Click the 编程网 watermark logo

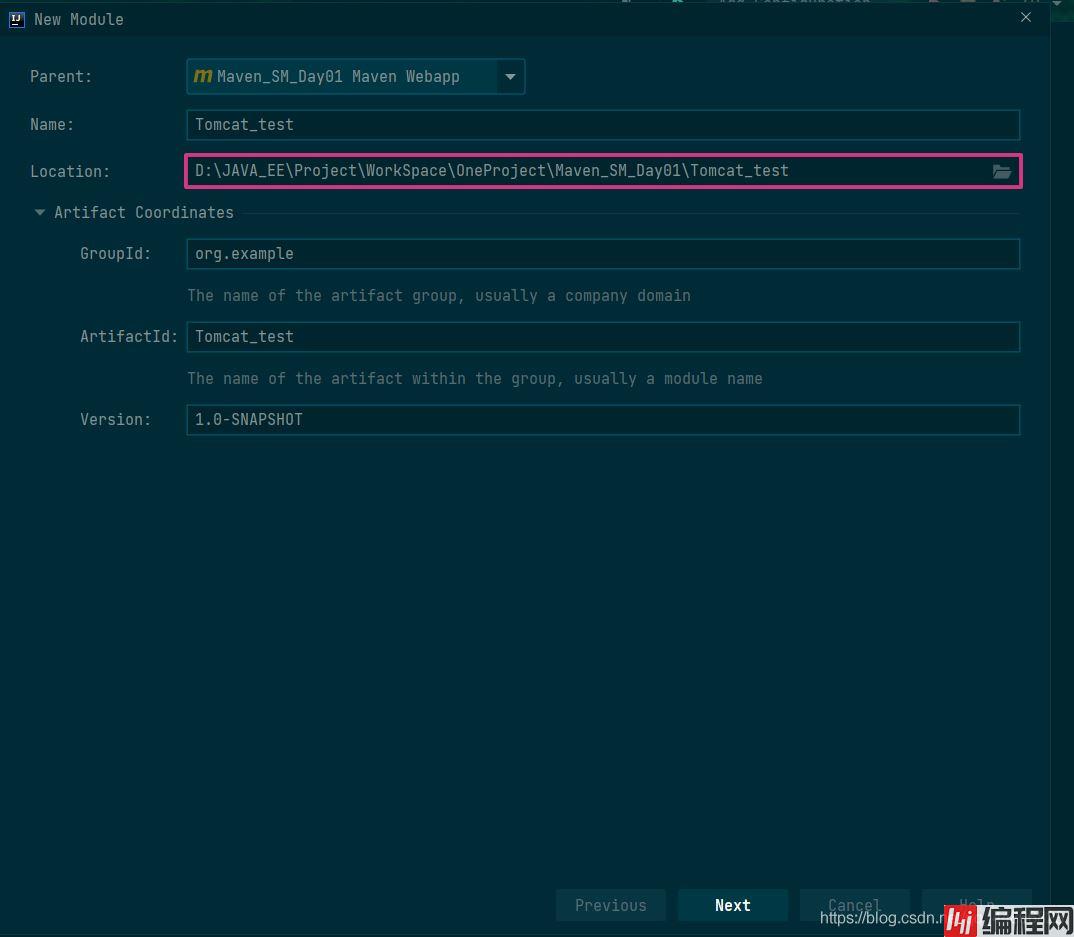point(1010,918)
